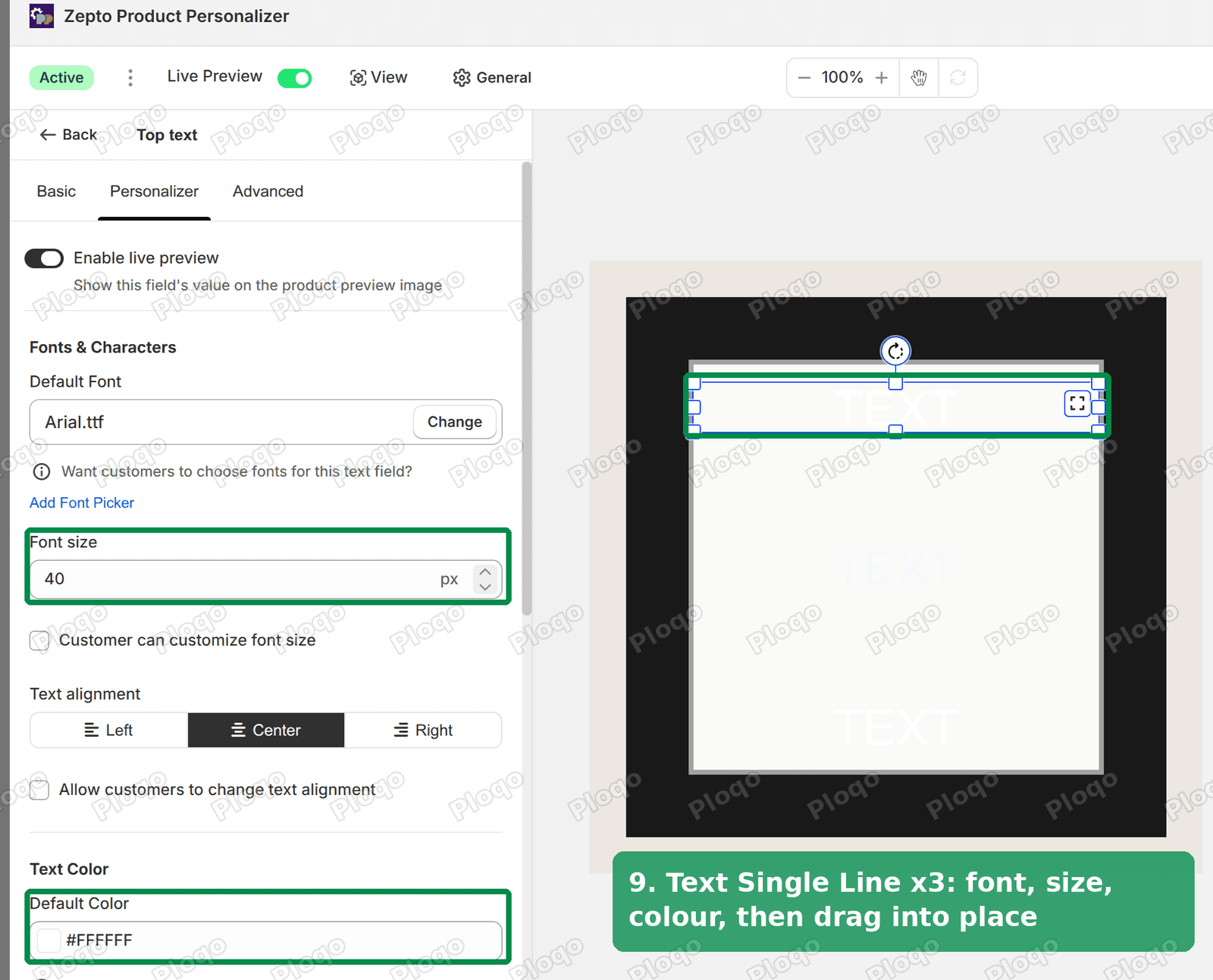The image size is (1213, 980).
Task: Check Customer can customize font size
Action: (39, 640)
